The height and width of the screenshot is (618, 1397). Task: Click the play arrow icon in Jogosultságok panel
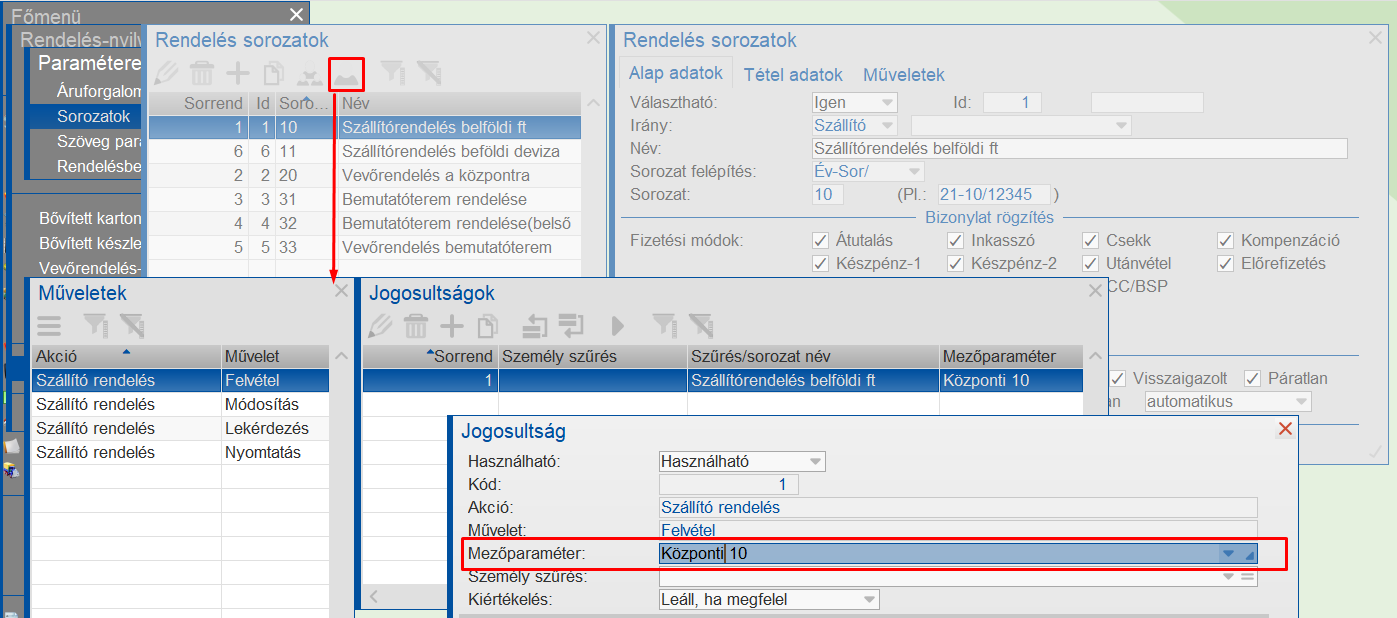[x=618, y=325]
